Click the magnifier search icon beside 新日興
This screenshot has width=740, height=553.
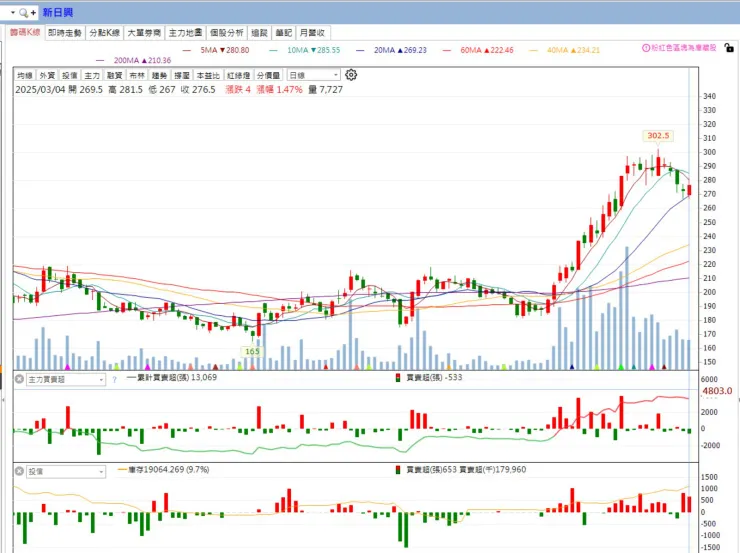click(x=23, y=13)
